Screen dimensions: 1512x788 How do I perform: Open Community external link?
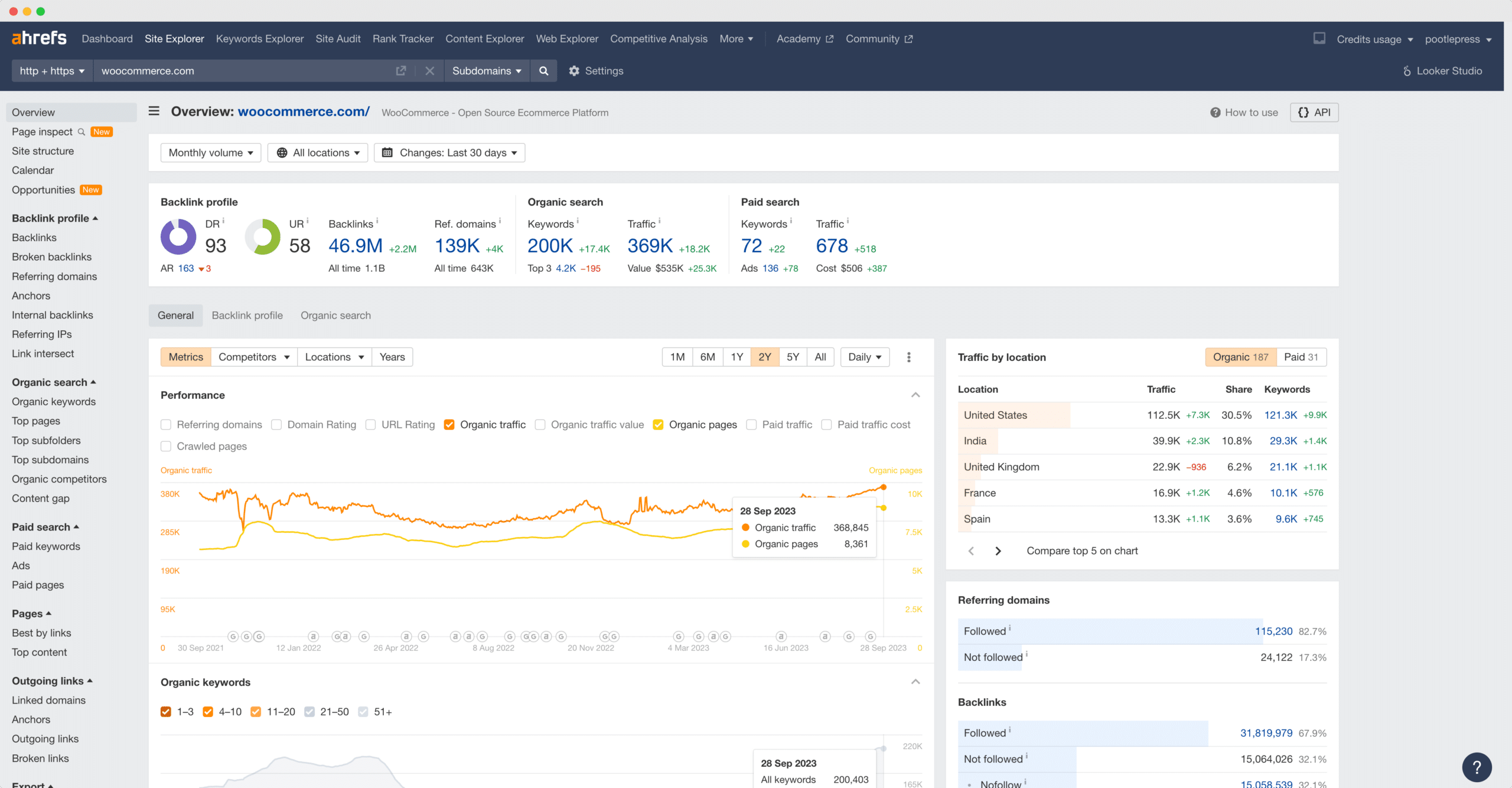[x=879, y=38]
